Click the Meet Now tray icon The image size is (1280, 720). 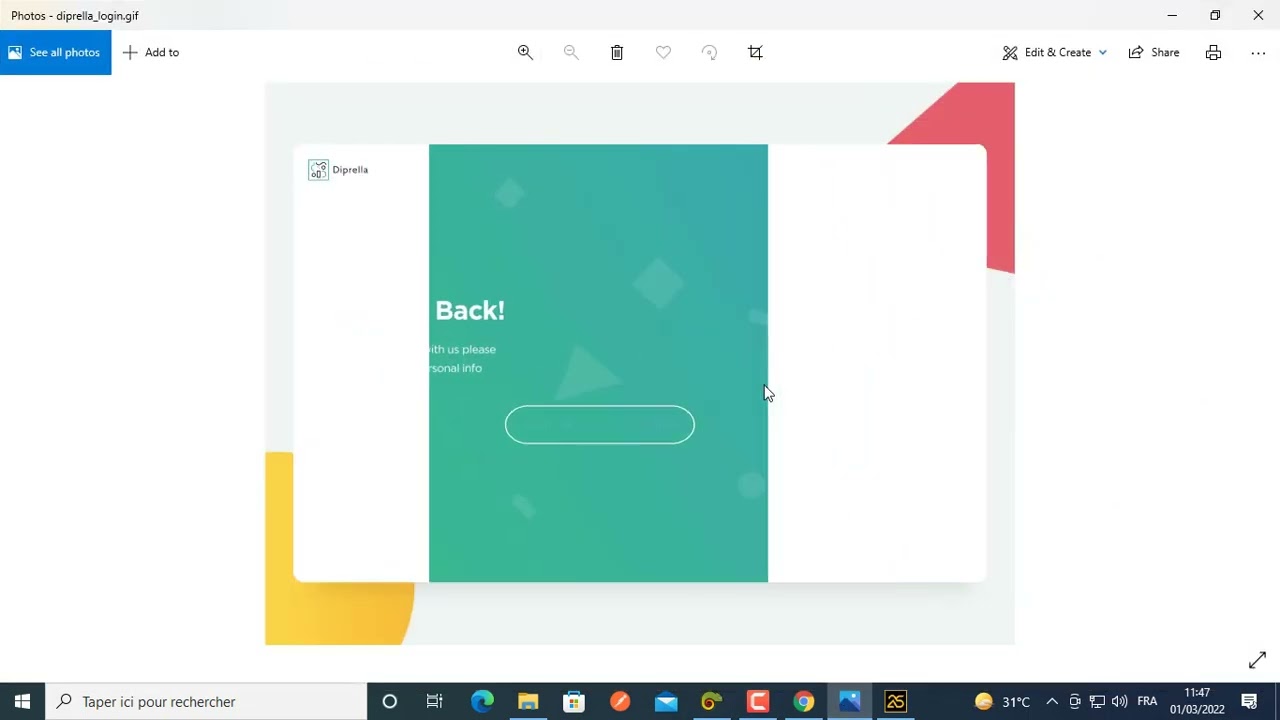(1075, 701)
